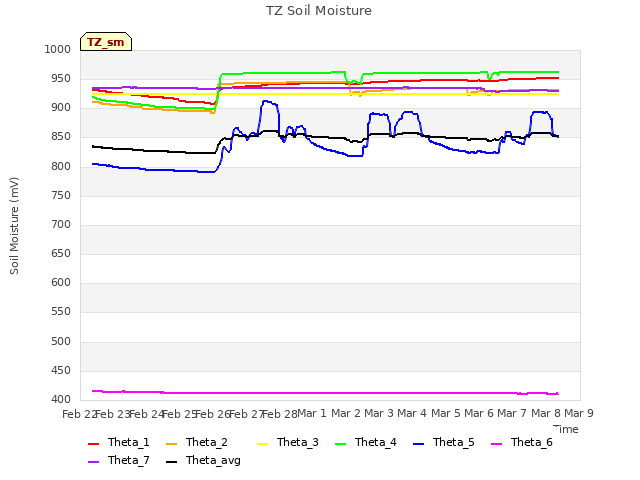This screenshot has height=480, width=640.
Task: Click the 650 y-axis tick label
Action: point(61,253)
